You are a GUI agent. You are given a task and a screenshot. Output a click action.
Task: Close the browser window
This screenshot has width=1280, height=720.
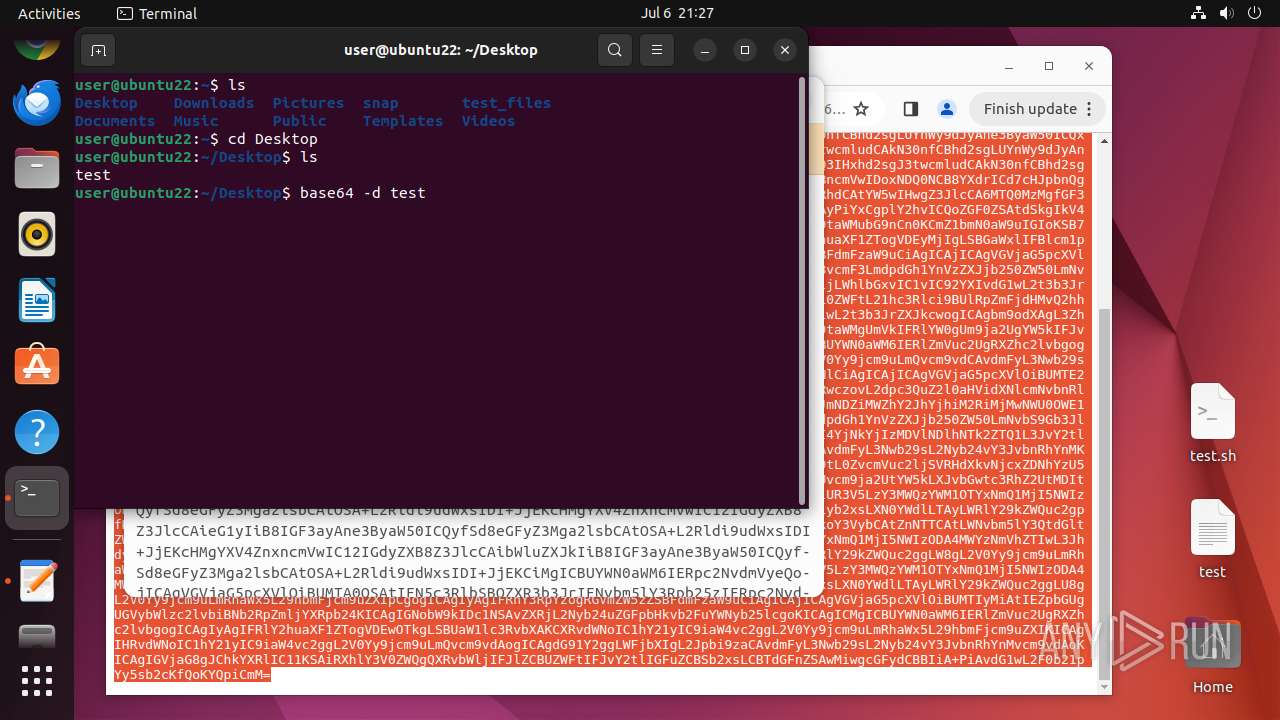(1090, 66)
